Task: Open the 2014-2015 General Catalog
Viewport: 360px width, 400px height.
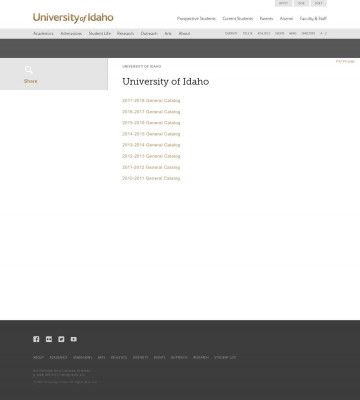Action: [x=151, y=134]
